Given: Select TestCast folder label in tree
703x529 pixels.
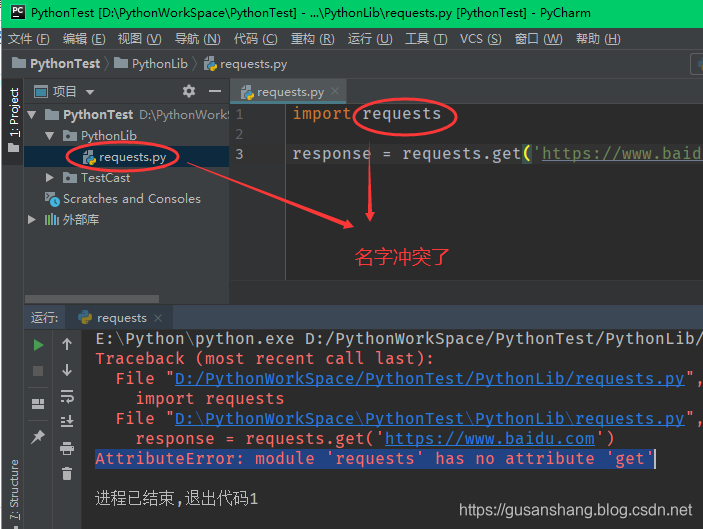Looking at the screenshot, I should [105, 178].
